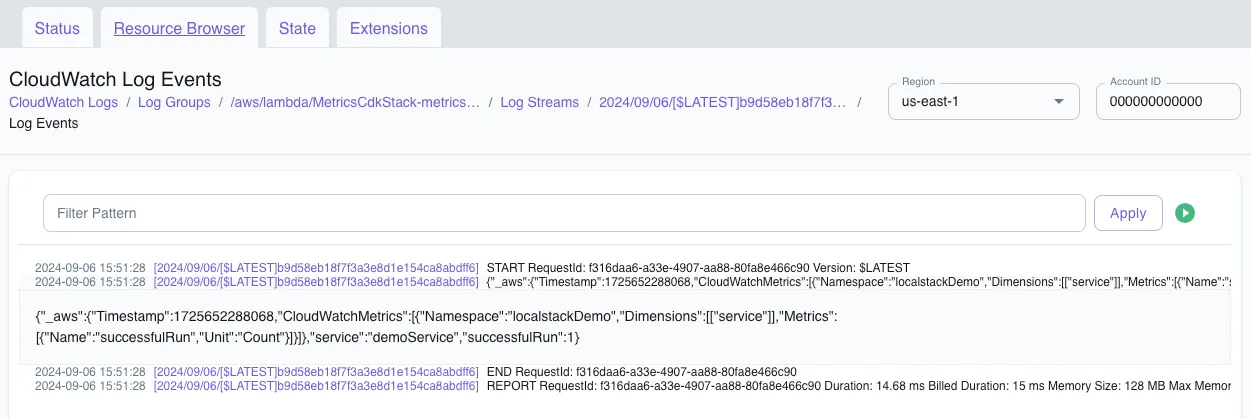Select the START RequestId log message
1251x419 pixels.
pos(698,268)
